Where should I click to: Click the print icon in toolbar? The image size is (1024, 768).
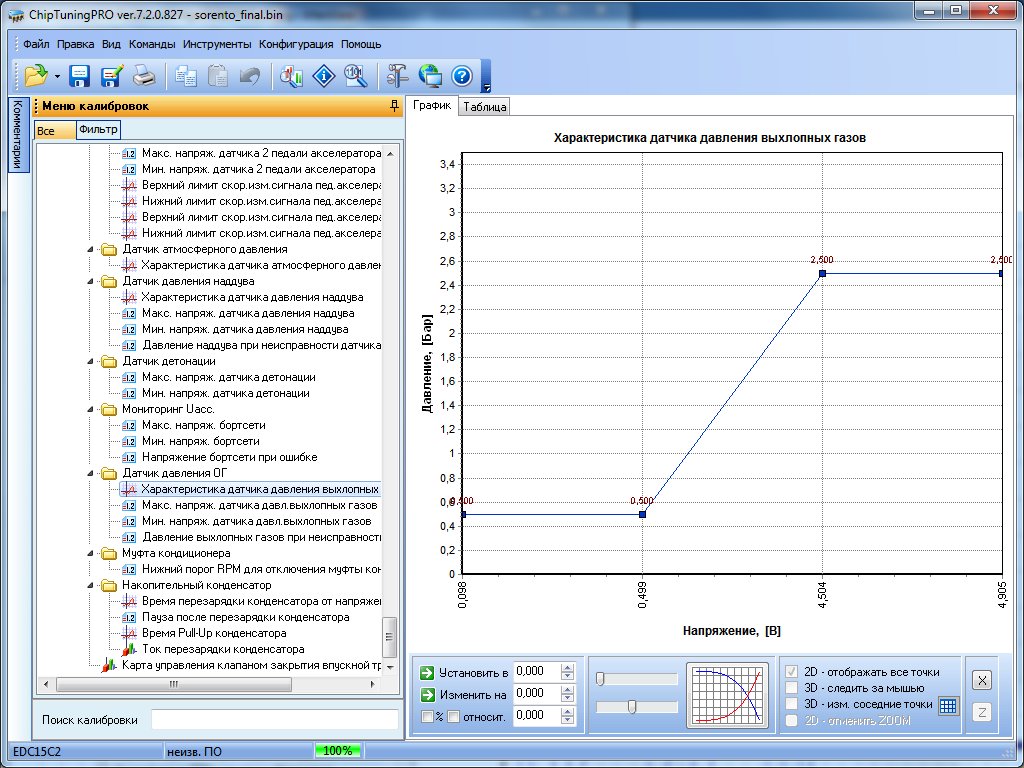tap(144, 75)
